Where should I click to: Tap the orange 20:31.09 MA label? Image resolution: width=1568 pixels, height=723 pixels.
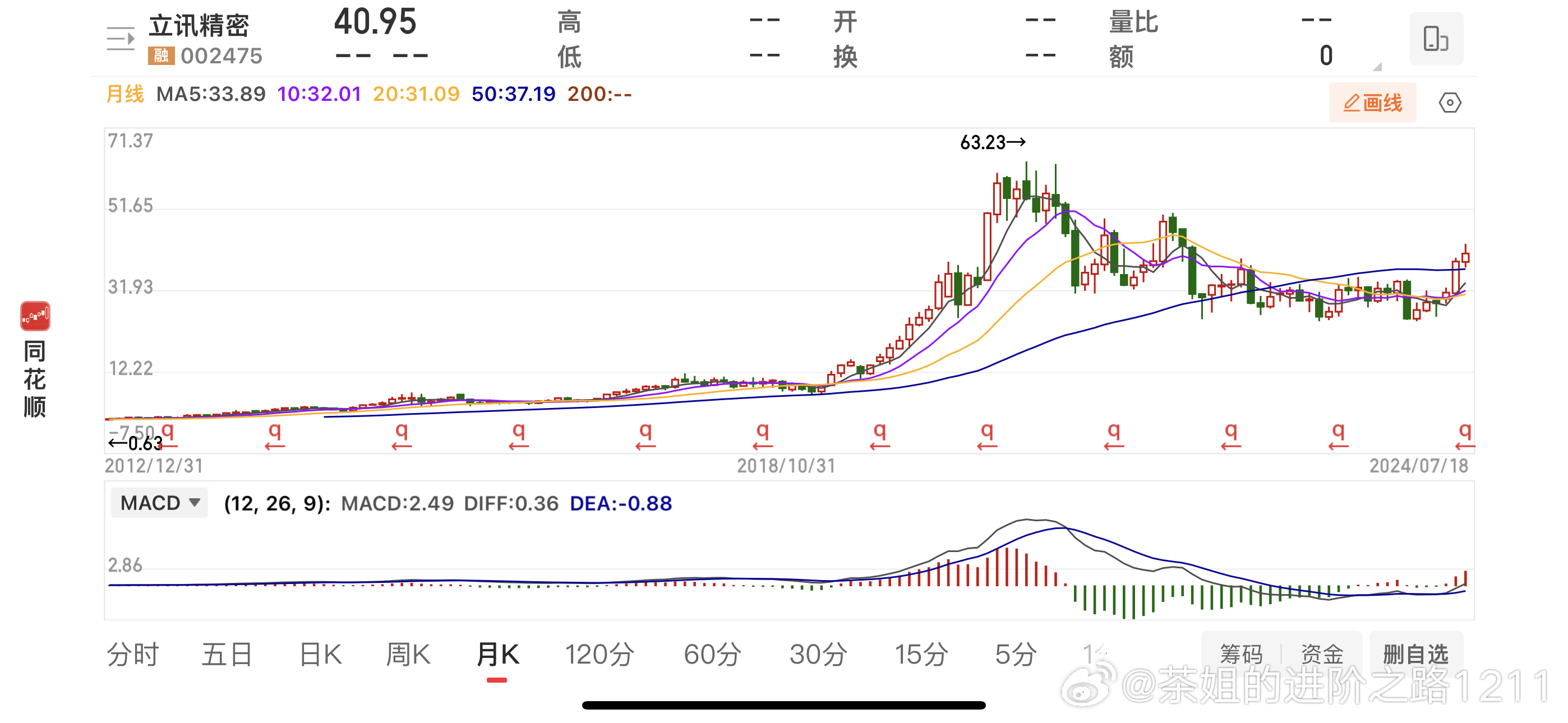coord(416,94)
